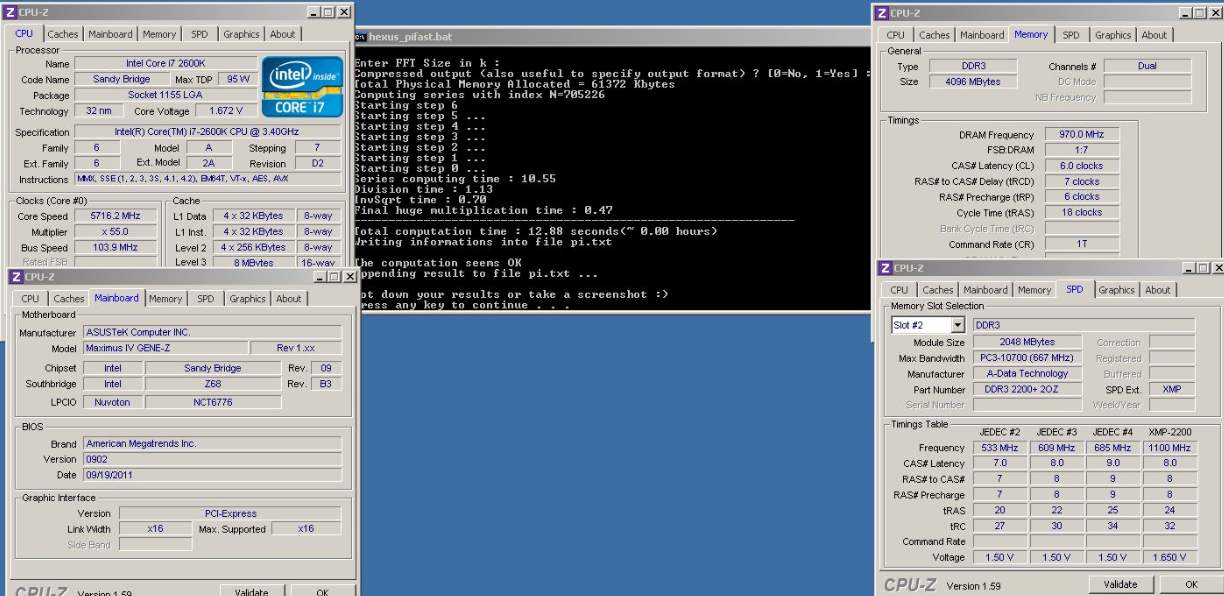Click the CAS# Latency value 6.0 clocks
Screen dimensions: 1224x596
point(1082,166)
